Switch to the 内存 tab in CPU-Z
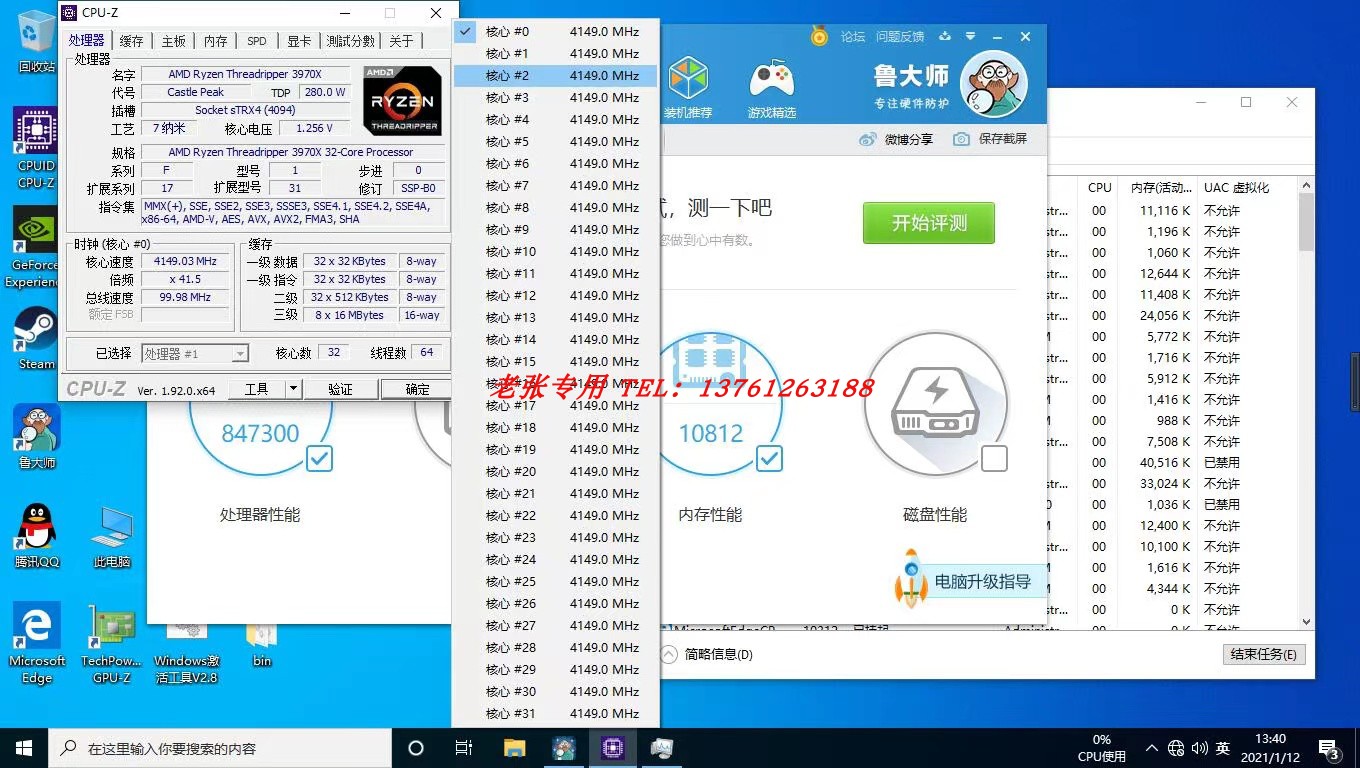This screenshot has width=1360, height=768. [x=215, y=41]
